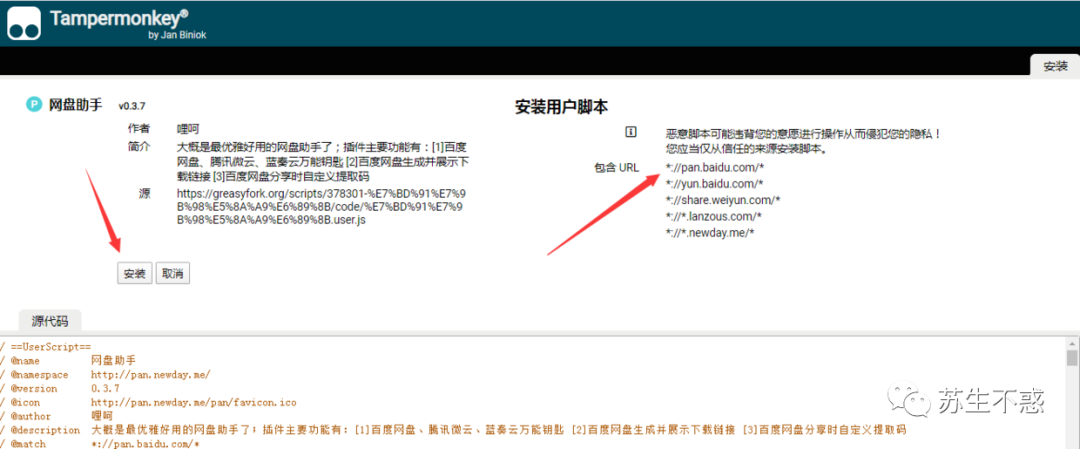Click the Tampermonkey title text
Image resolution: width=1080 pixels, height=449 pixels.
coord(119,17)
